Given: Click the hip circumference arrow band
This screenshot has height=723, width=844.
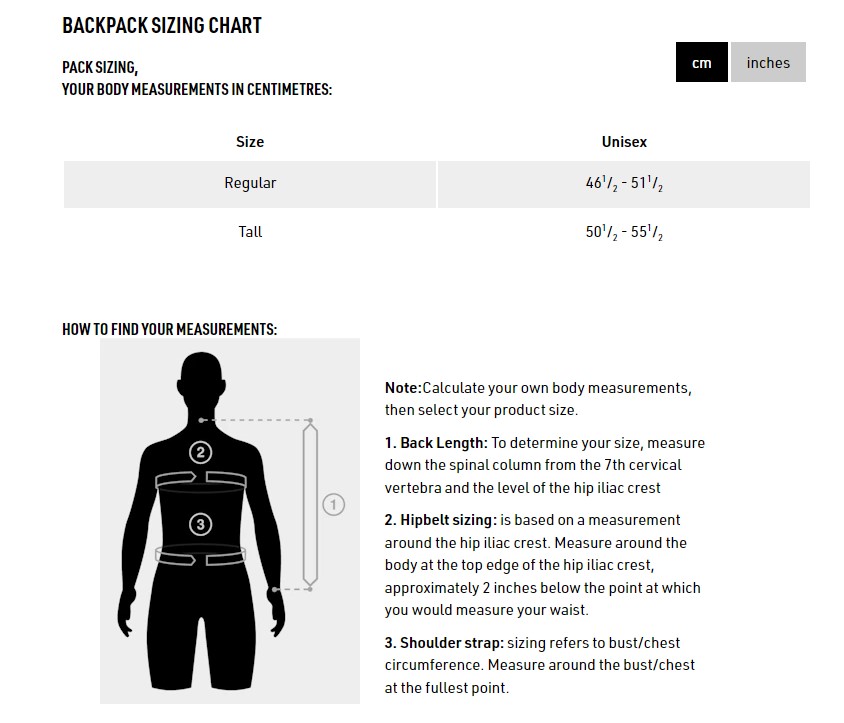Looking at the screenshot, I should (x=200, y=555).
